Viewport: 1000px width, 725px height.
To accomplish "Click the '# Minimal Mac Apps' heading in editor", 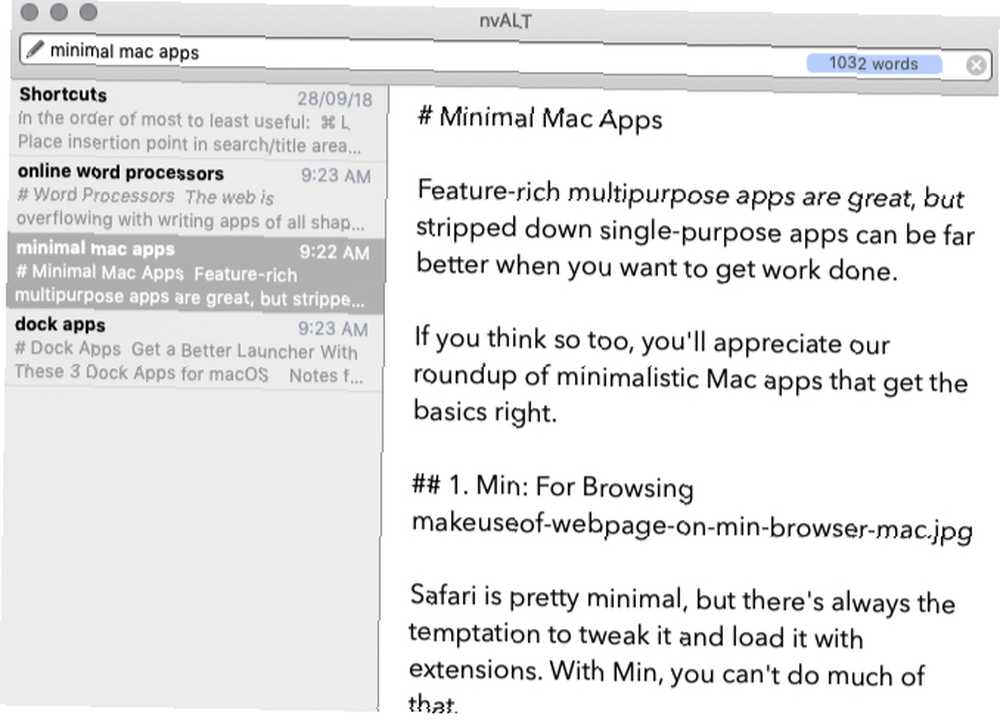I will click(x=540, y=119).
